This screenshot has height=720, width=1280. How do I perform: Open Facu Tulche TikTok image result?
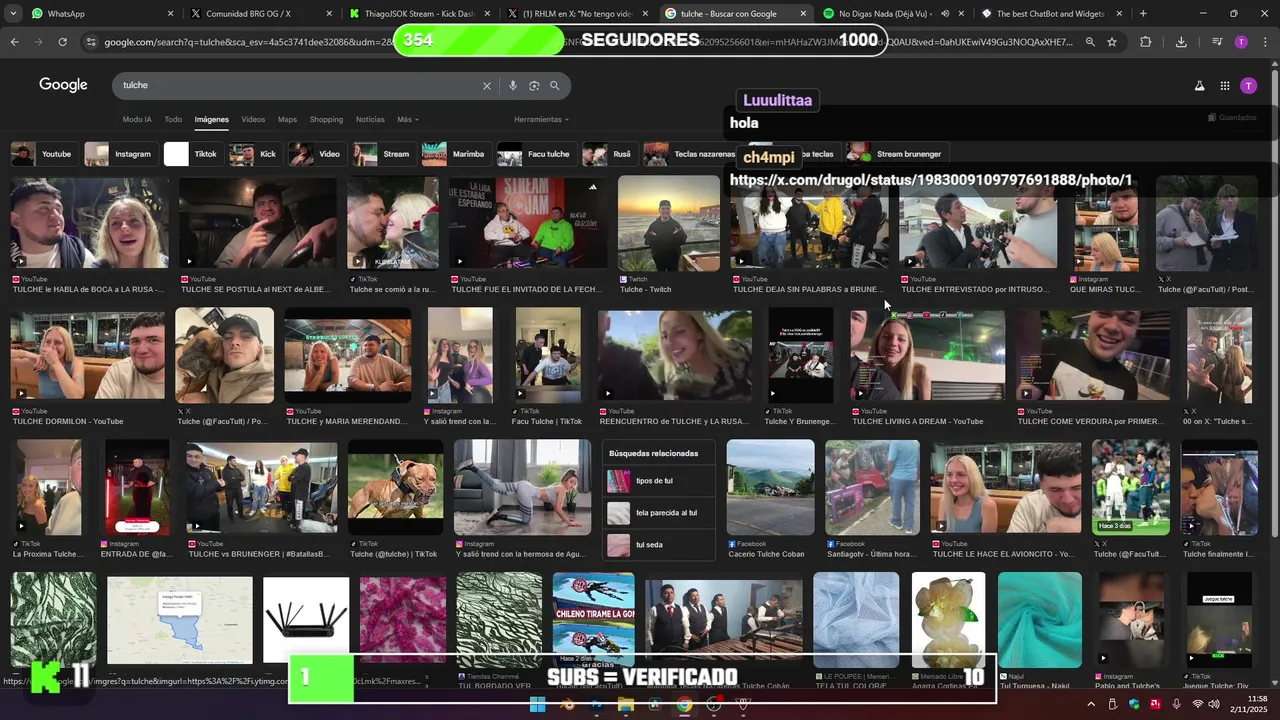point(548,356)
